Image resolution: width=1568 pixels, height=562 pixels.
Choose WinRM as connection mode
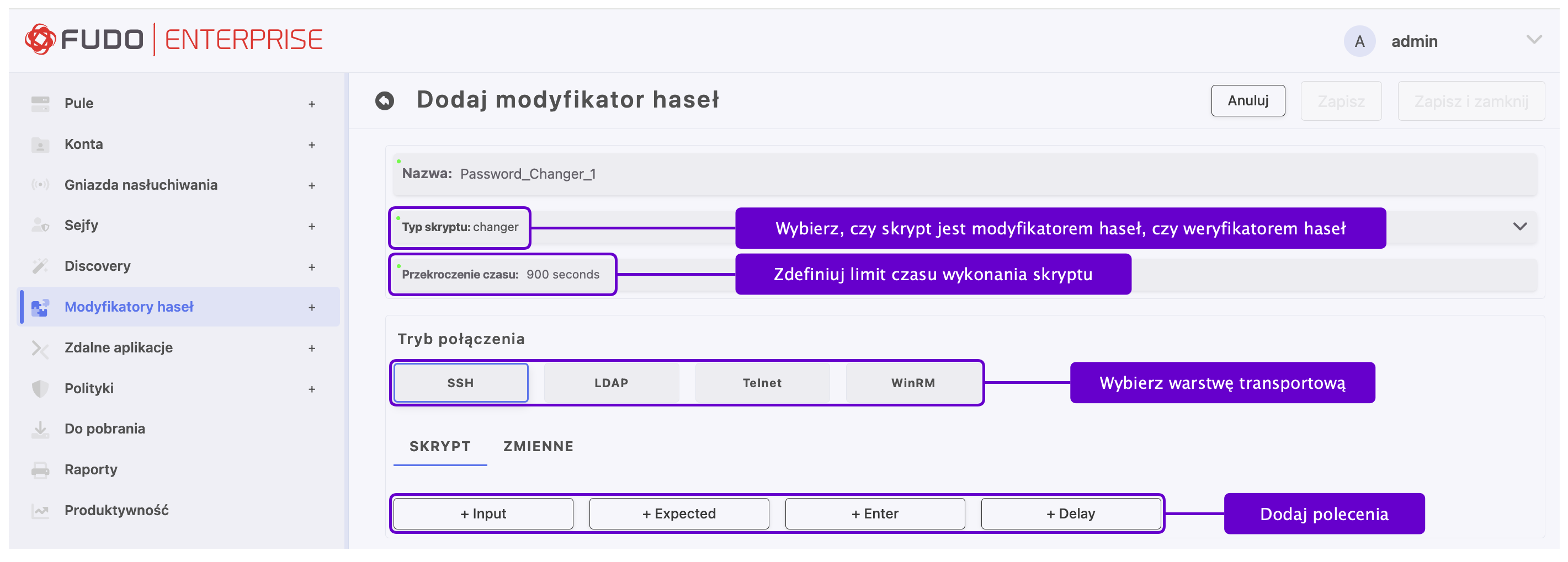(x=912, y=383)
